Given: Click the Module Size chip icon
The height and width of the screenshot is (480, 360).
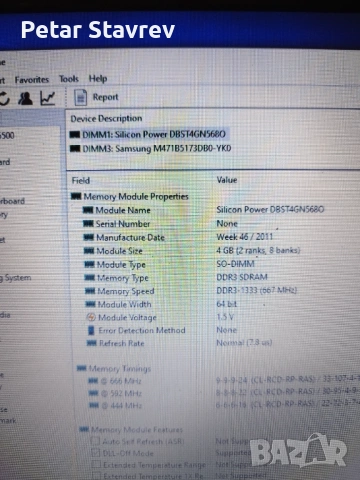Looking at the screenshot, I should (x=89, y=251).
